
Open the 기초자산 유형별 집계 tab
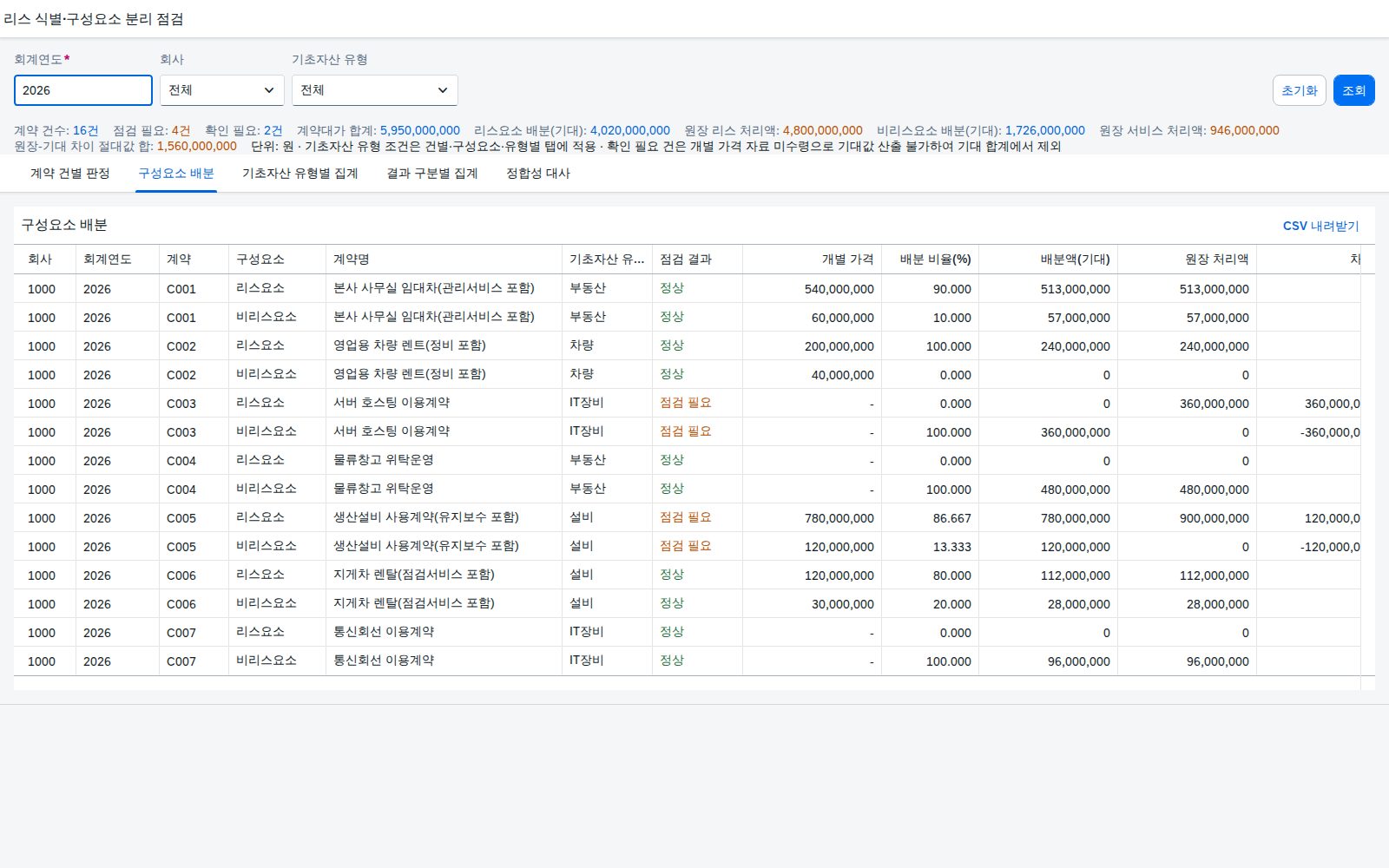[300, 173]
